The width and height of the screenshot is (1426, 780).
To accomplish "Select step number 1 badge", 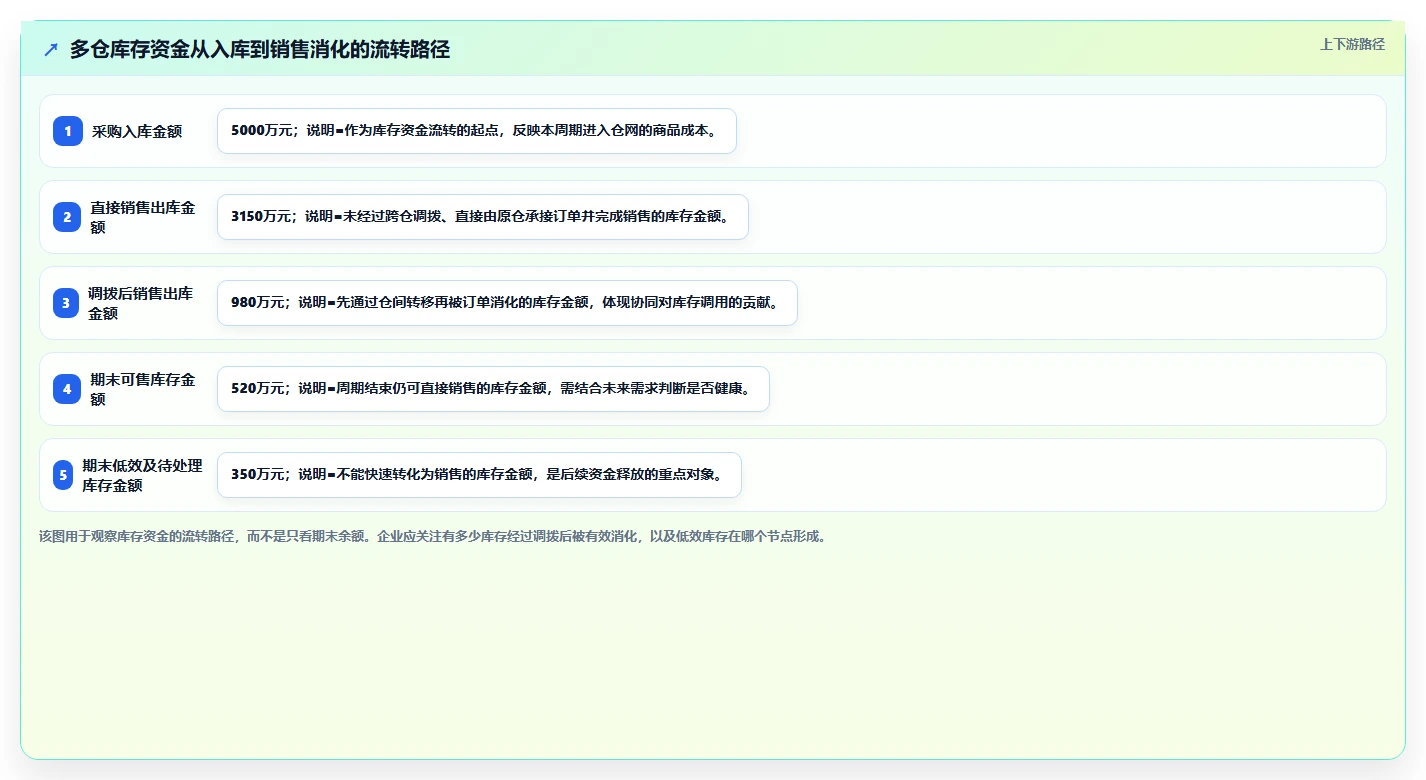I will click(x=68, y=131).
